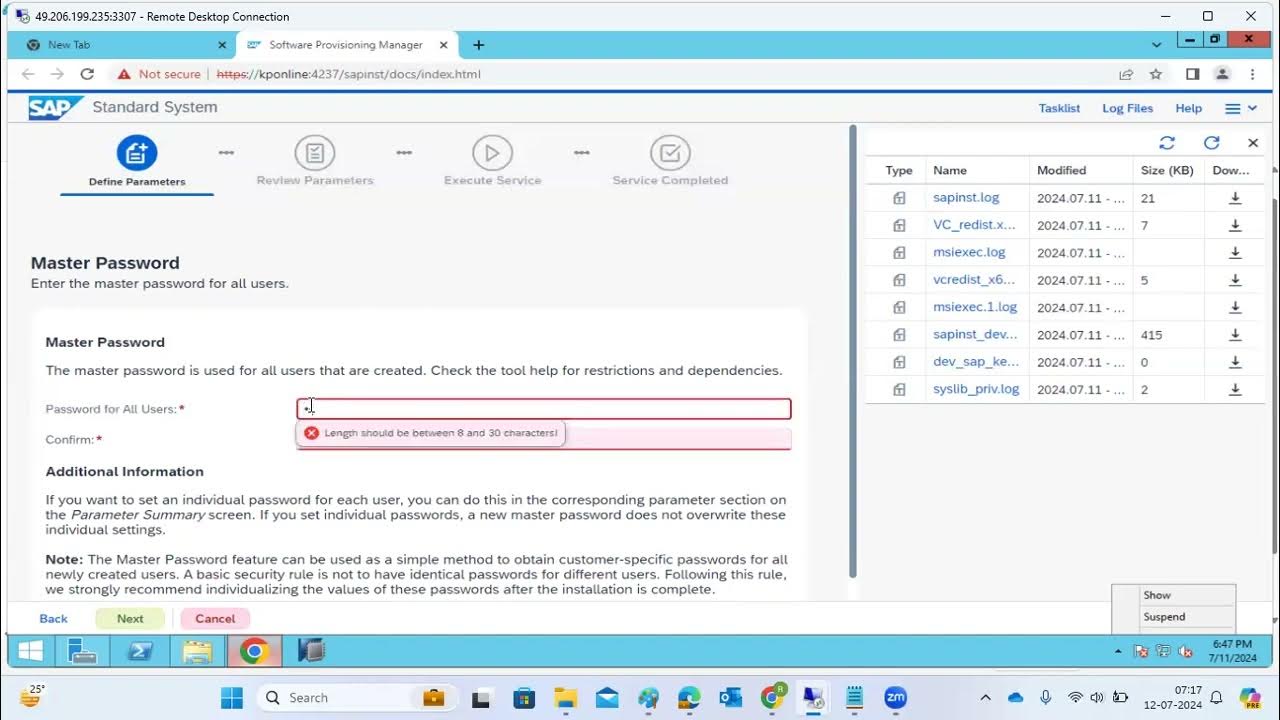Open a new browser tab
This screenshot has width=1280, height=720.
[x=478, y=45]
